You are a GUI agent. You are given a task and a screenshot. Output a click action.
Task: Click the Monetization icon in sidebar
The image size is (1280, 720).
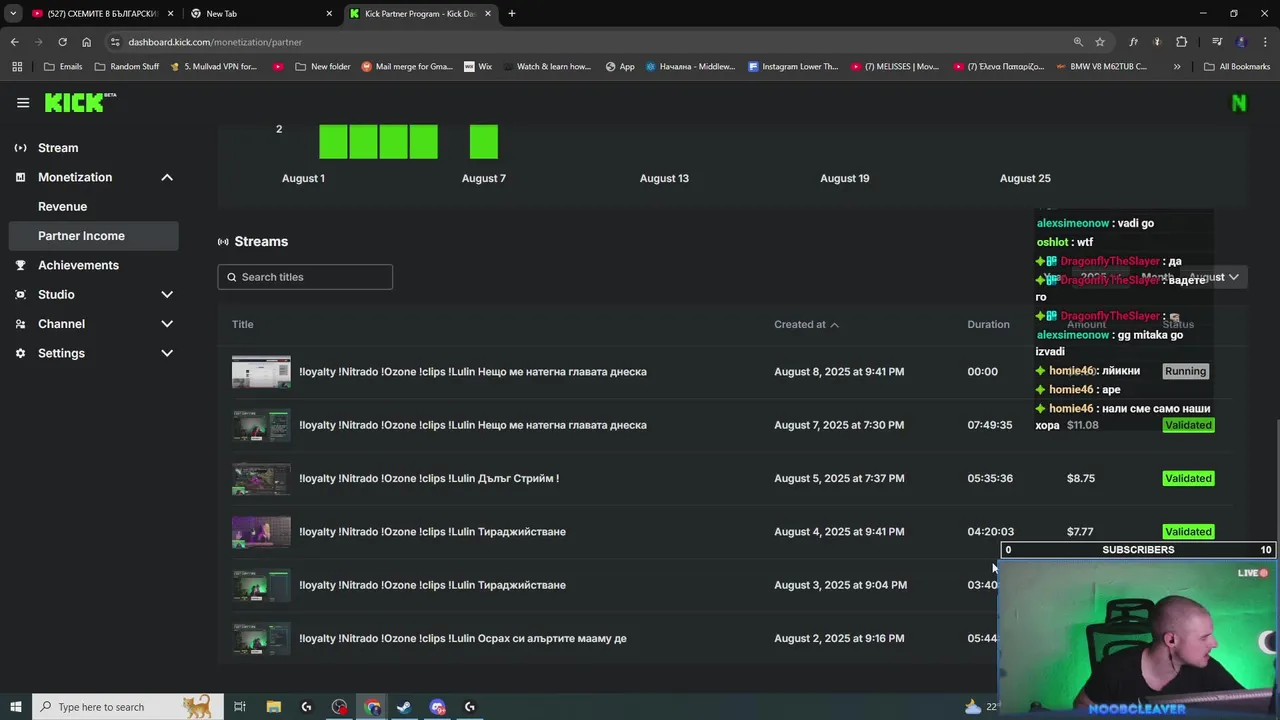[x=20, y=177]
